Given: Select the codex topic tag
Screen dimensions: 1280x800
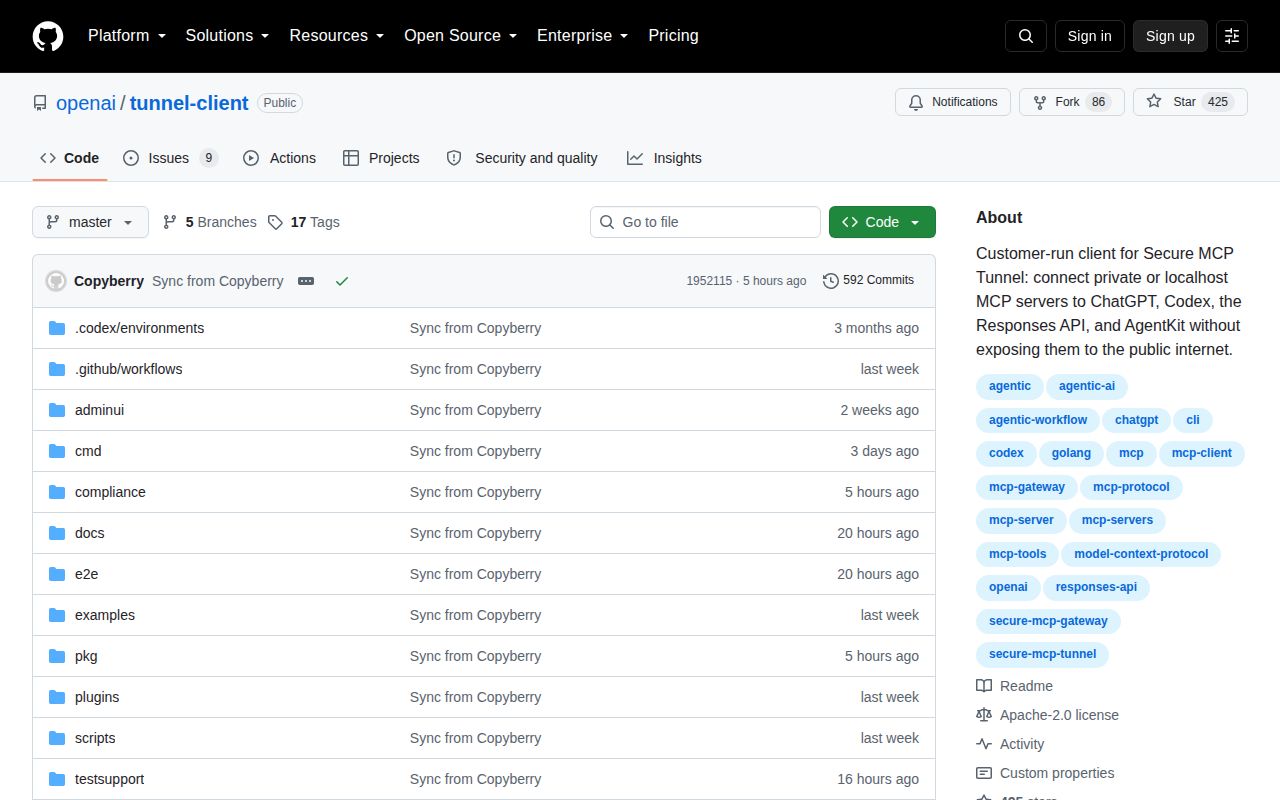Looking at the screenshot, I should tap(1006, 453).
